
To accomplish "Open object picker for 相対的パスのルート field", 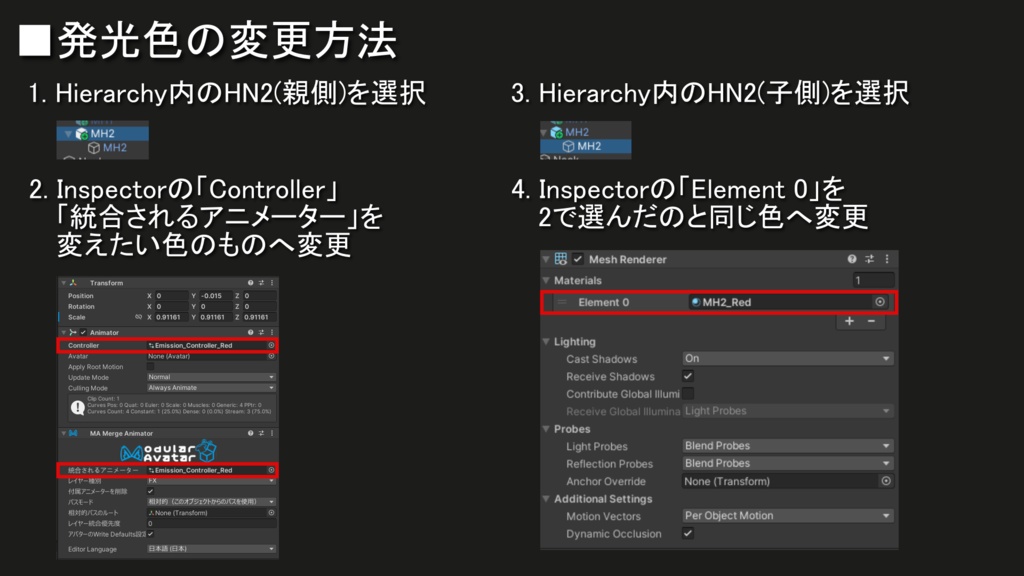I will pyautogui.click(x=271, y=513).
